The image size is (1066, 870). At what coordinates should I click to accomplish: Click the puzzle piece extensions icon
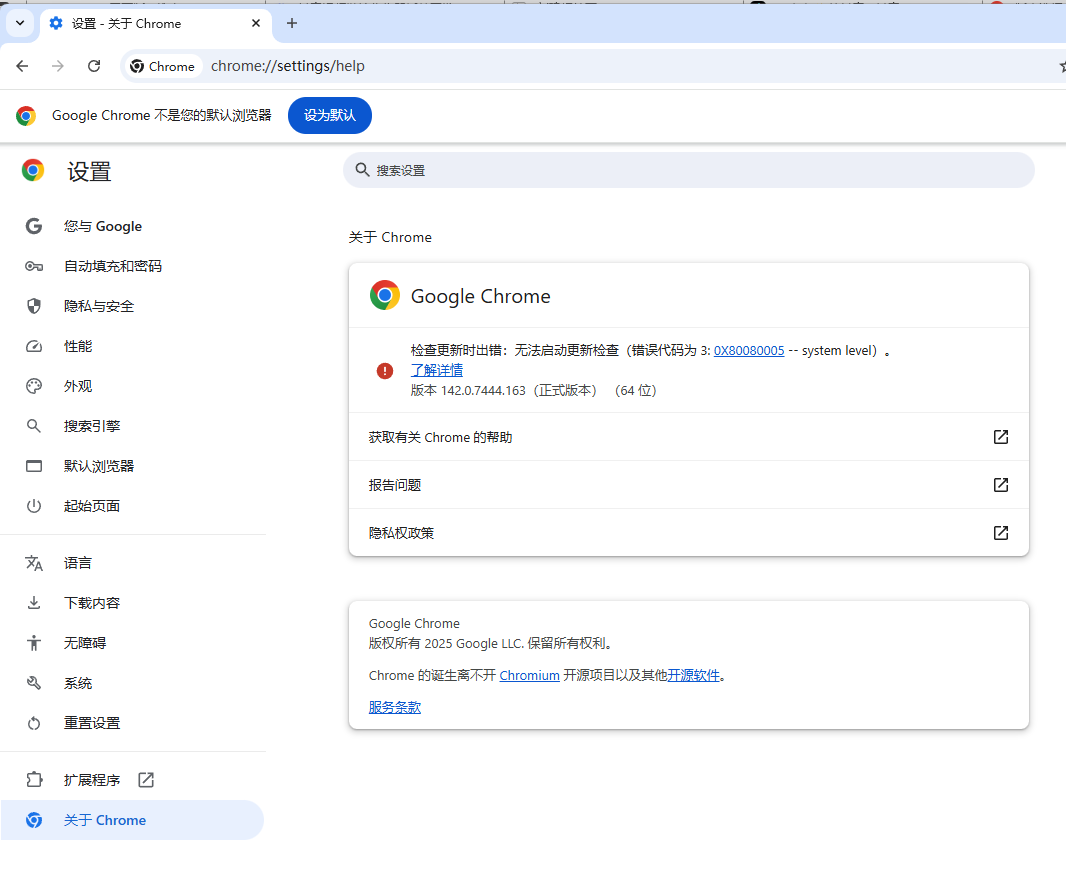34,780
